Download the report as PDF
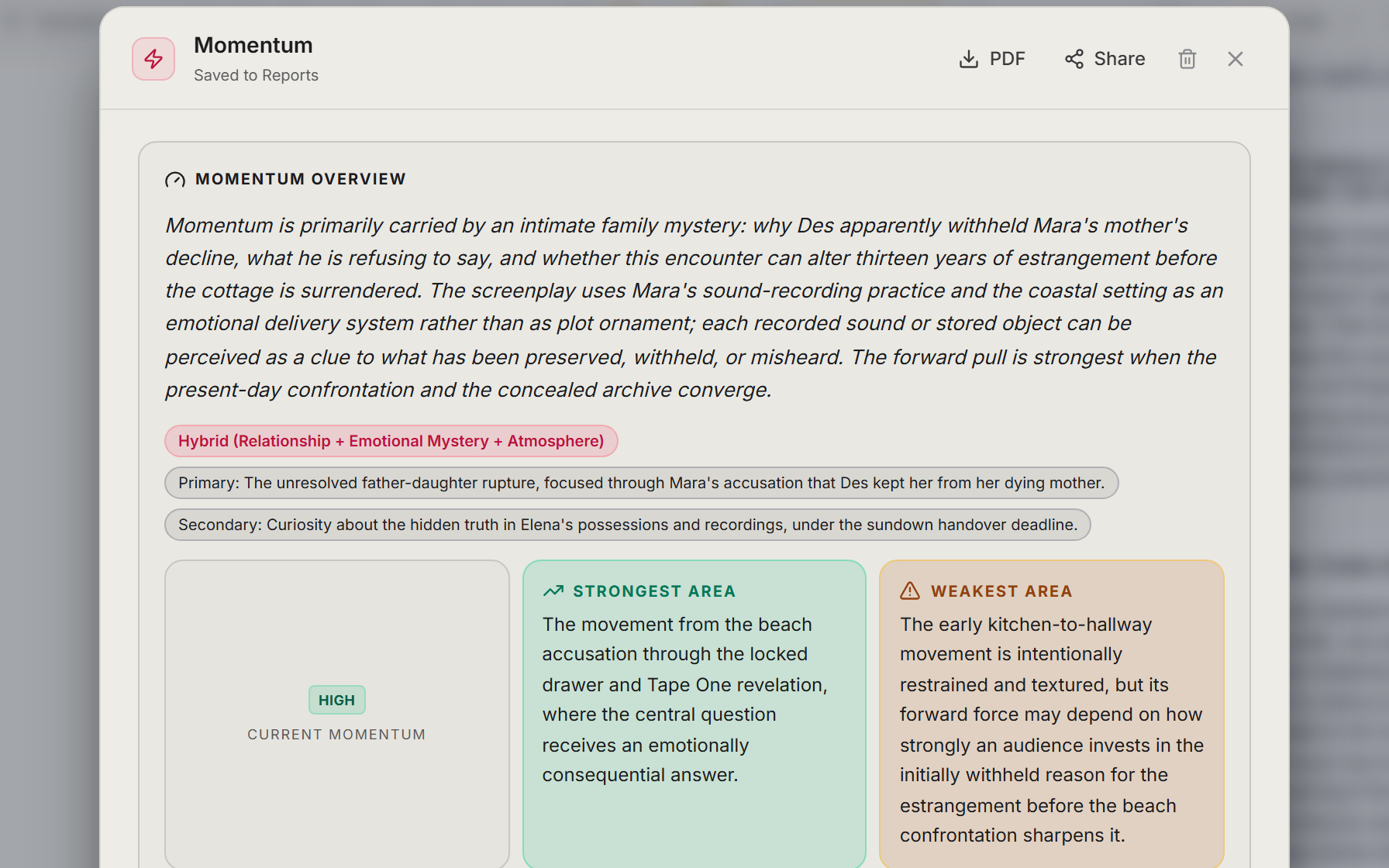1389x868 pixels. 991,59
